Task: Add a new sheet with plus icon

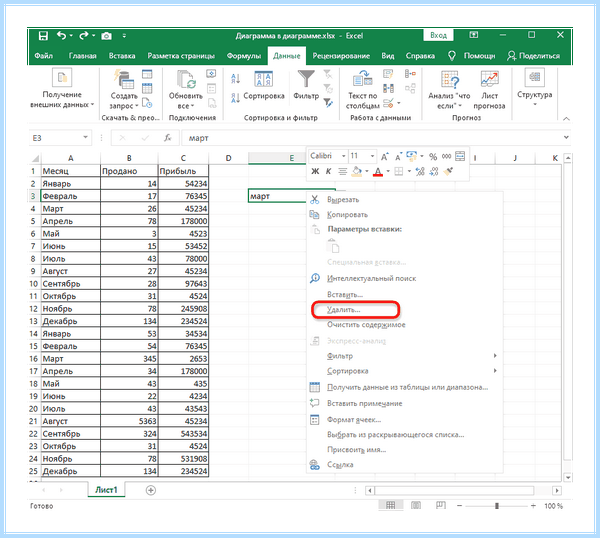Action: coord(151,490)
